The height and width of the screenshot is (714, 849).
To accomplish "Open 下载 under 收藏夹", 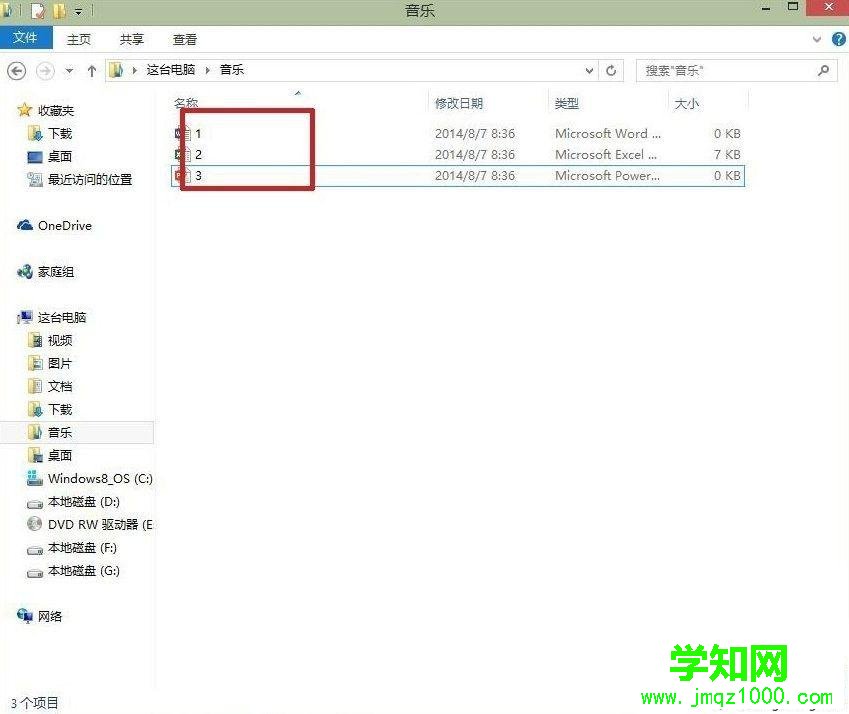I will pyautogui.click(x=60, y=133).
